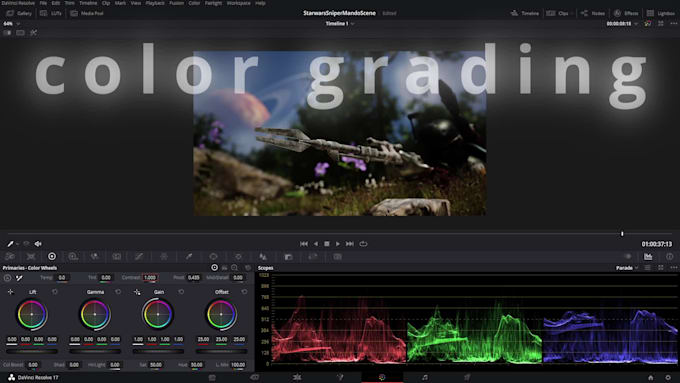
Task: Open the Info panel icon
Action: 669,257
